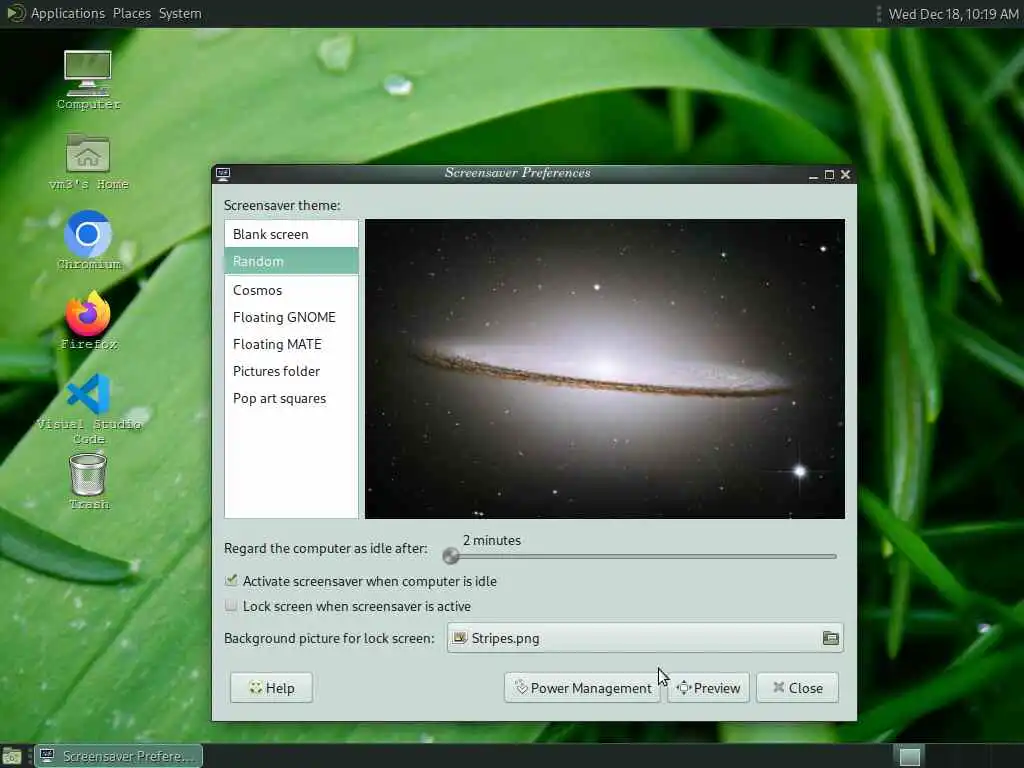Click the Preview button
1024x768 pixels.
pyautogui.click(x=709, y=688)
